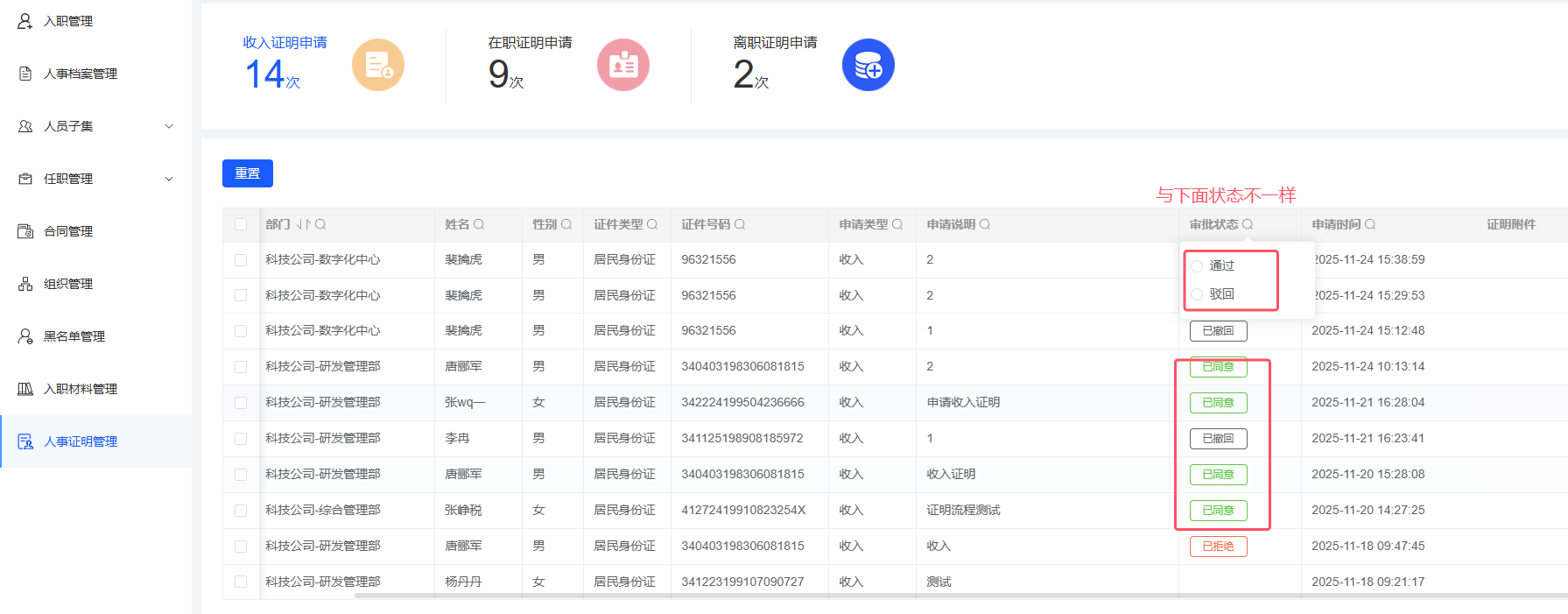The width and height of the screenshot is (1568, 614).
Task: Expand the 人员子集 sidebar submenu
Action: [x=169, y=126]
